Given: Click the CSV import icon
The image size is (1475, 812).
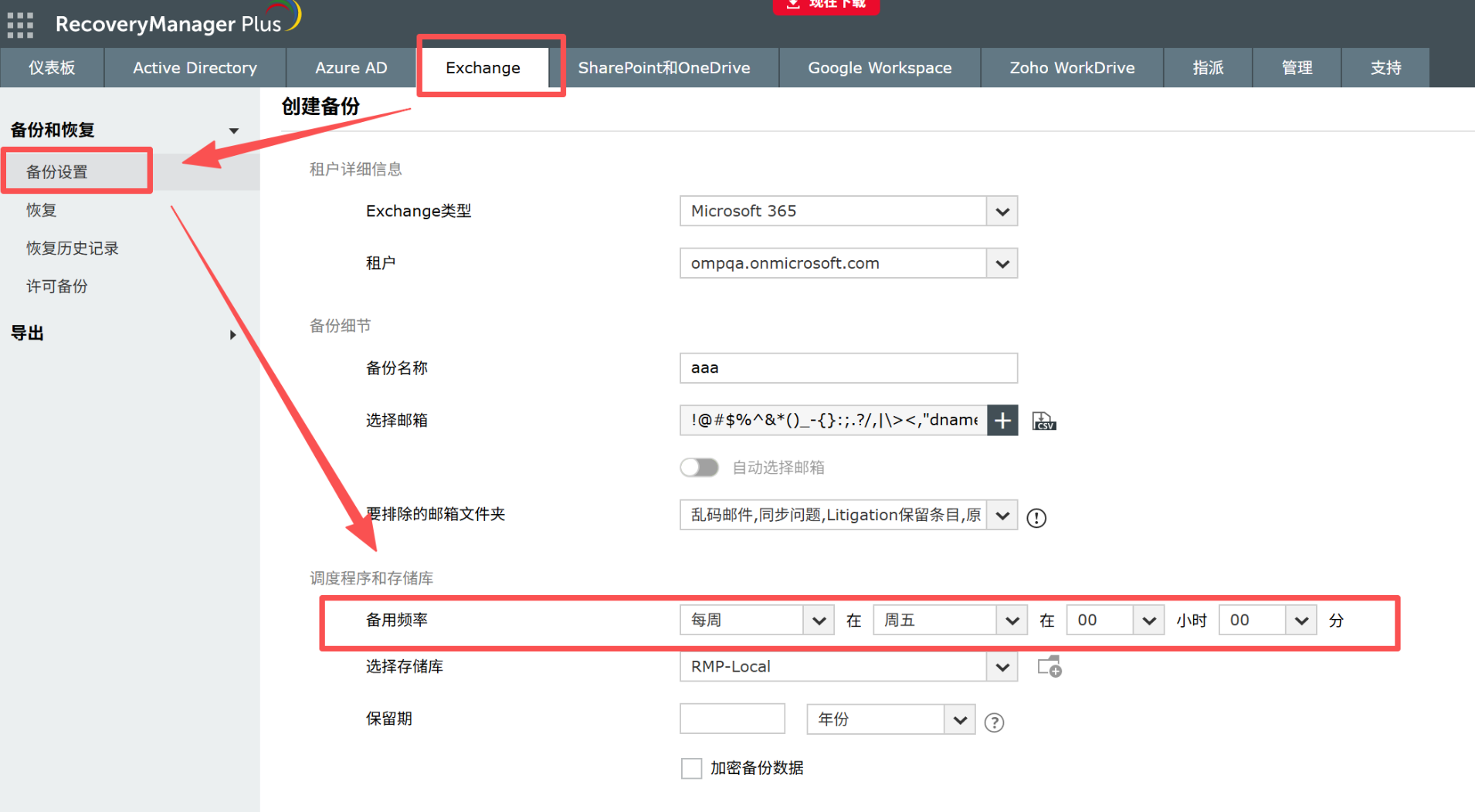Looking at the screenshot, I should click(1043, 421).
